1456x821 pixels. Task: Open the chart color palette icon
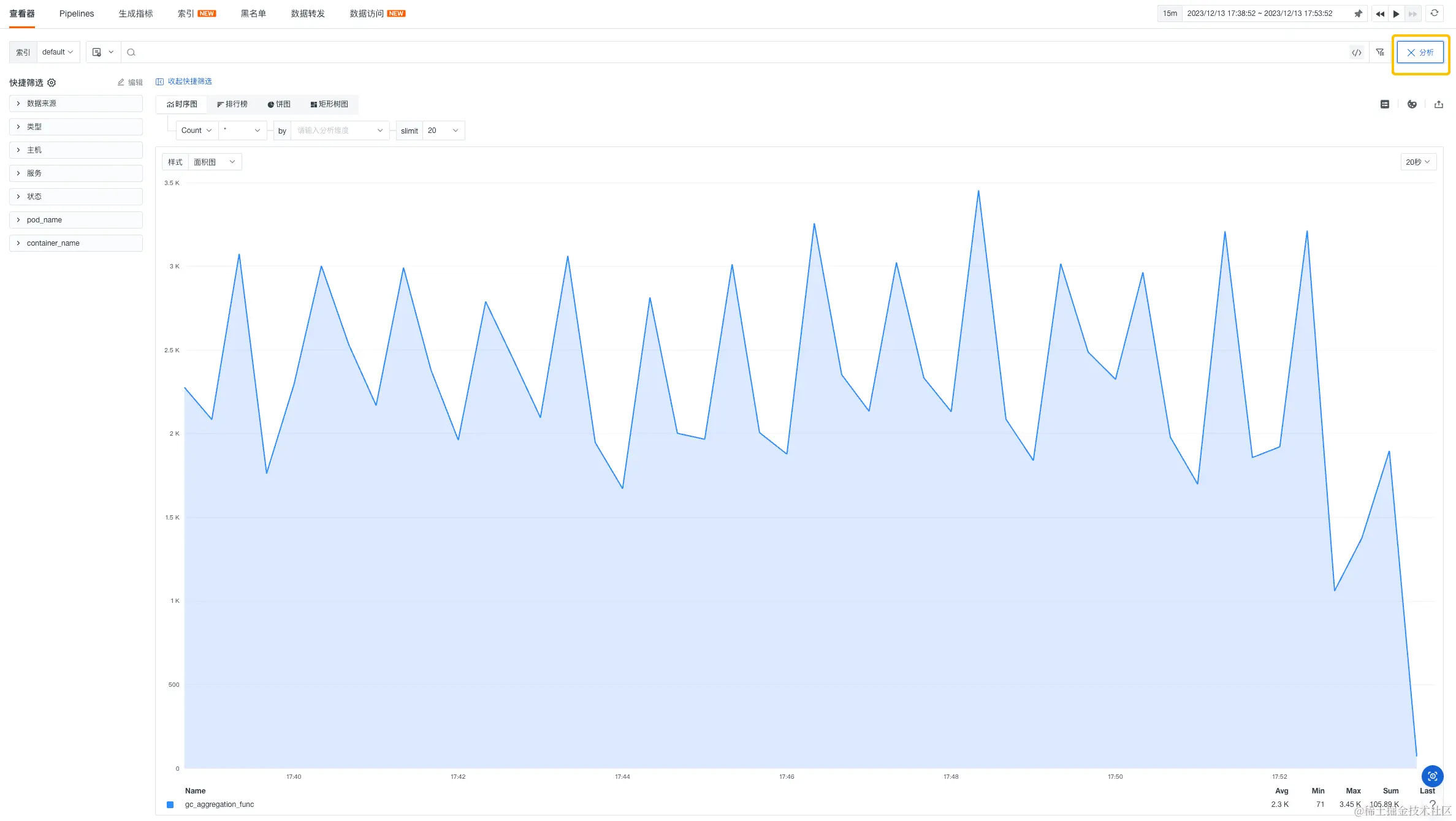tap(1412, 104)
